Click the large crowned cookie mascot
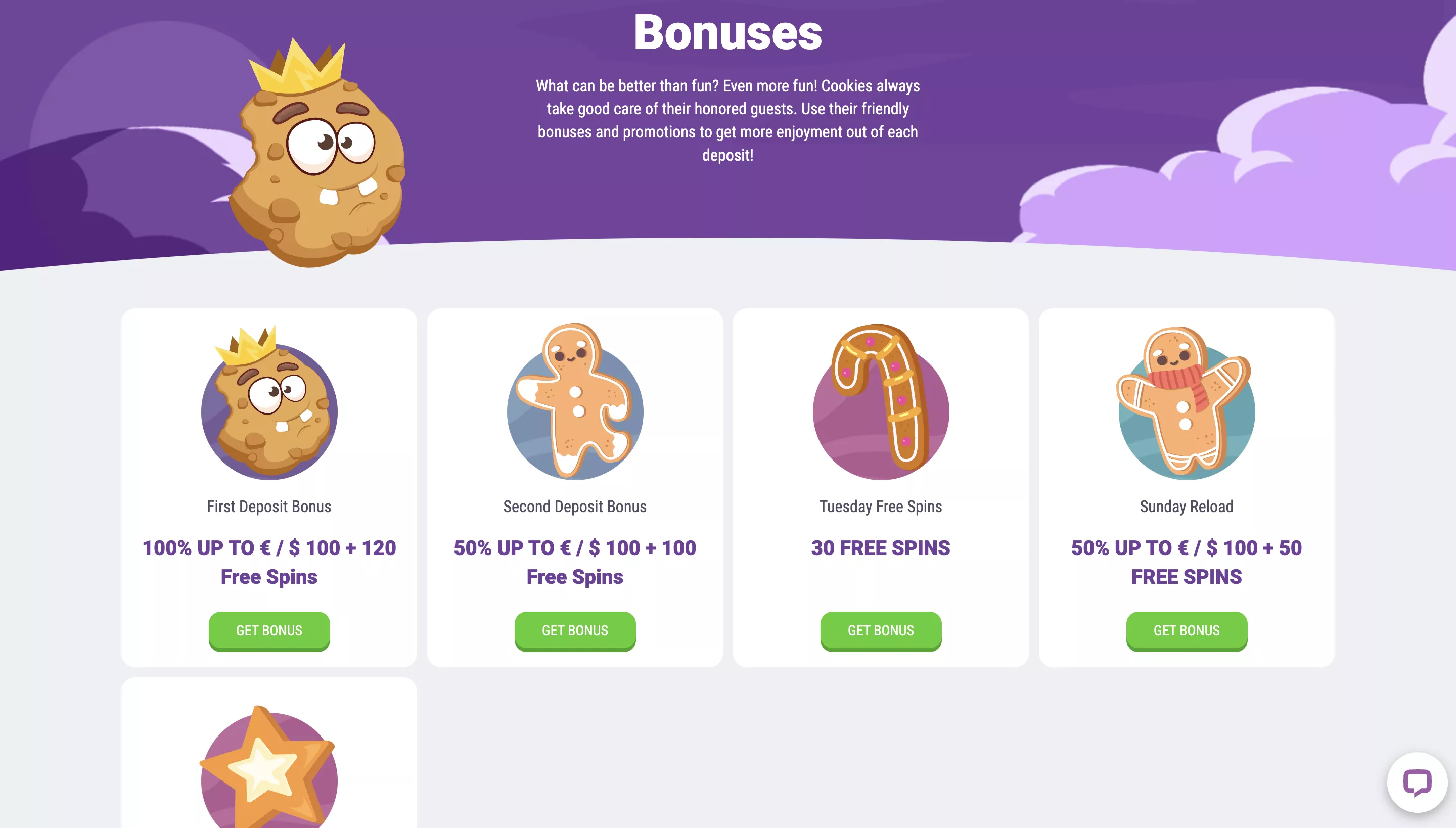 coord(317,153)
